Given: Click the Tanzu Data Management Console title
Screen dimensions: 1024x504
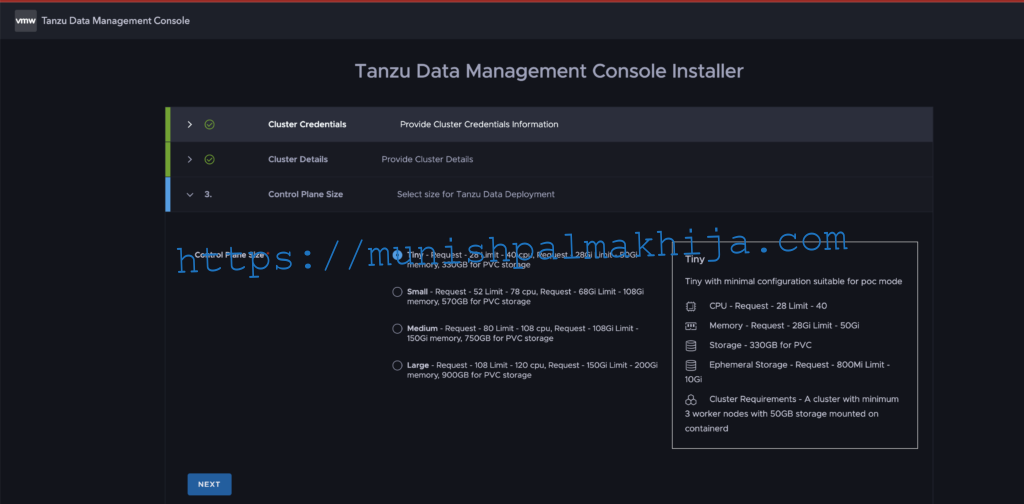Looking at the screenshot, I should pos(116,21).
